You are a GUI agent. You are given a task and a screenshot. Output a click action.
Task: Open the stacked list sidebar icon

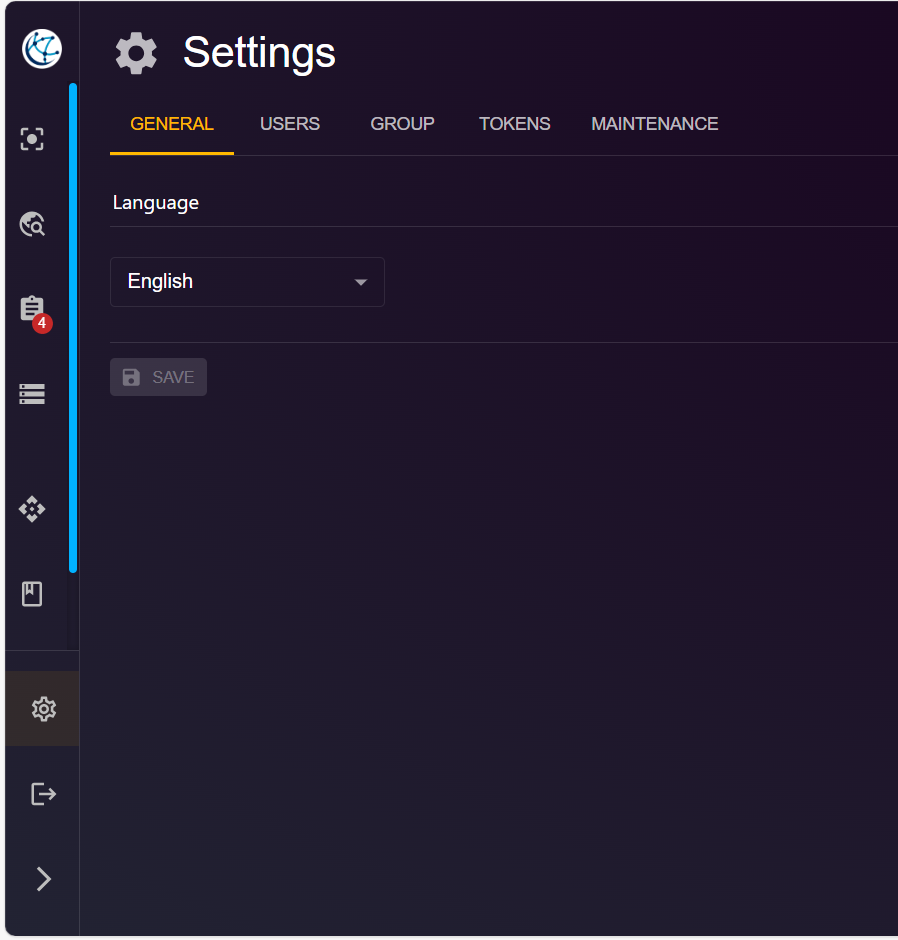(32, 394)
